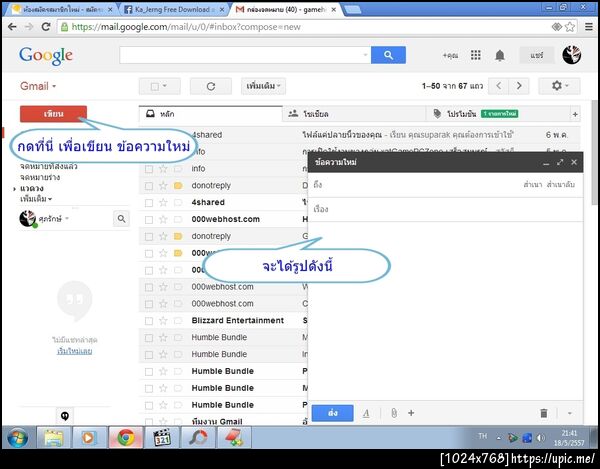Send the message with the blue ส่ง button
600x469 pixels.
click(x=333, y=413)
